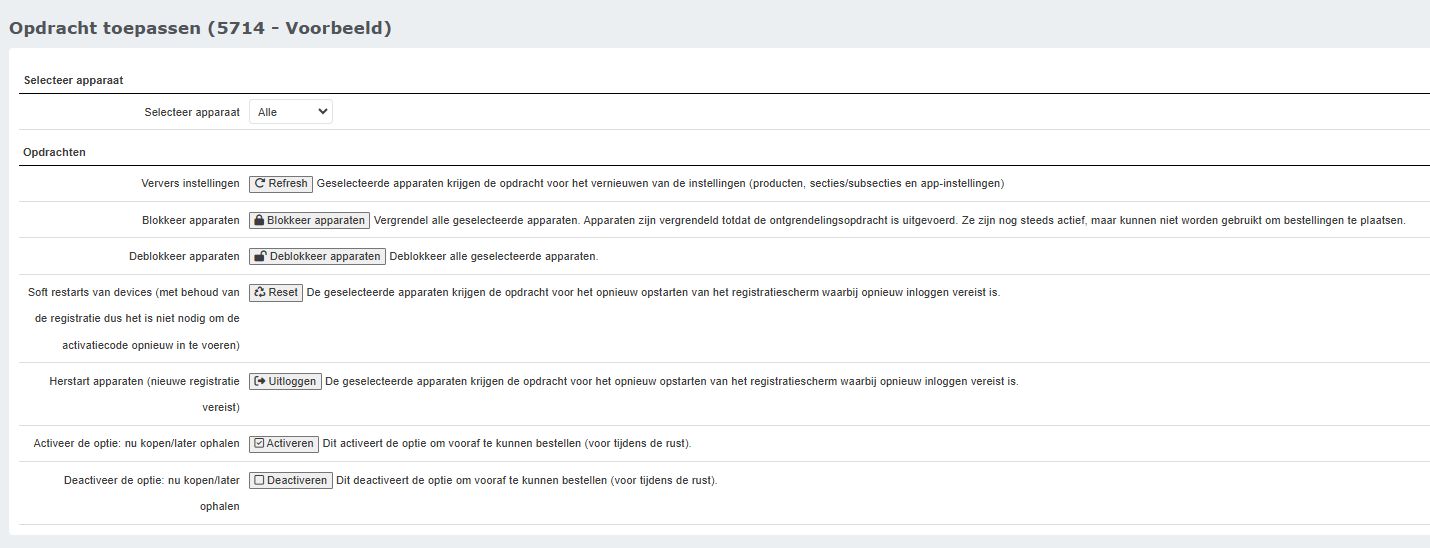1430x548 pixels.
Task: Open the Selecteer apparaat dropdown
Action: [x=291, y=112]
